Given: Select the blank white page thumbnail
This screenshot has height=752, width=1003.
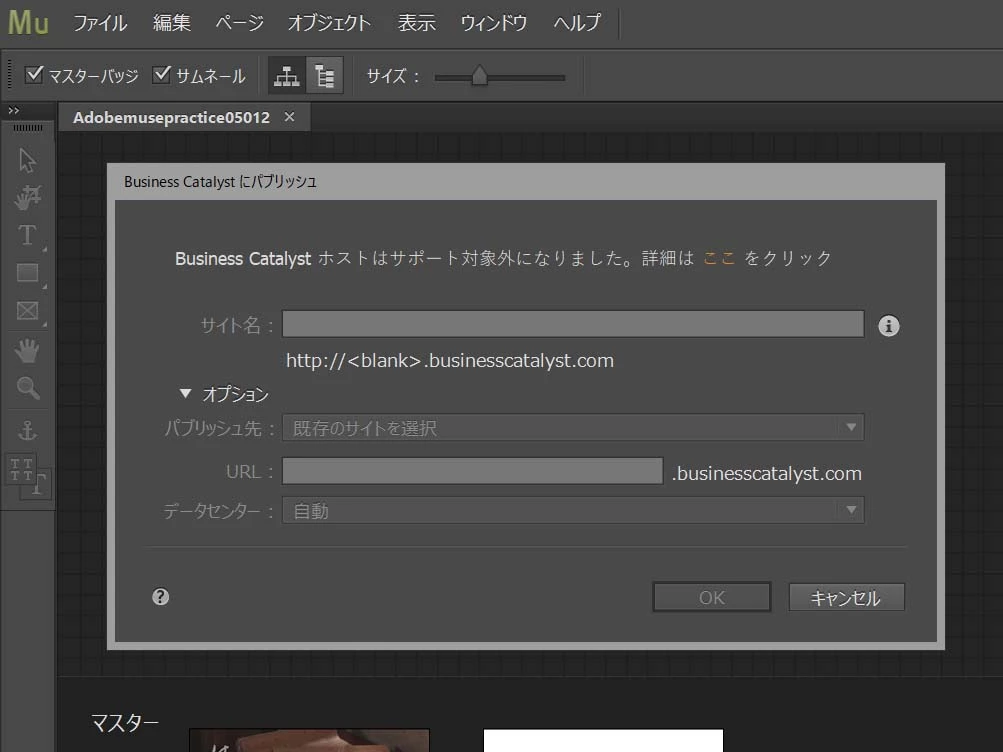Looking at the screenshot, I should pyautogui.click(x=603, y=740).
